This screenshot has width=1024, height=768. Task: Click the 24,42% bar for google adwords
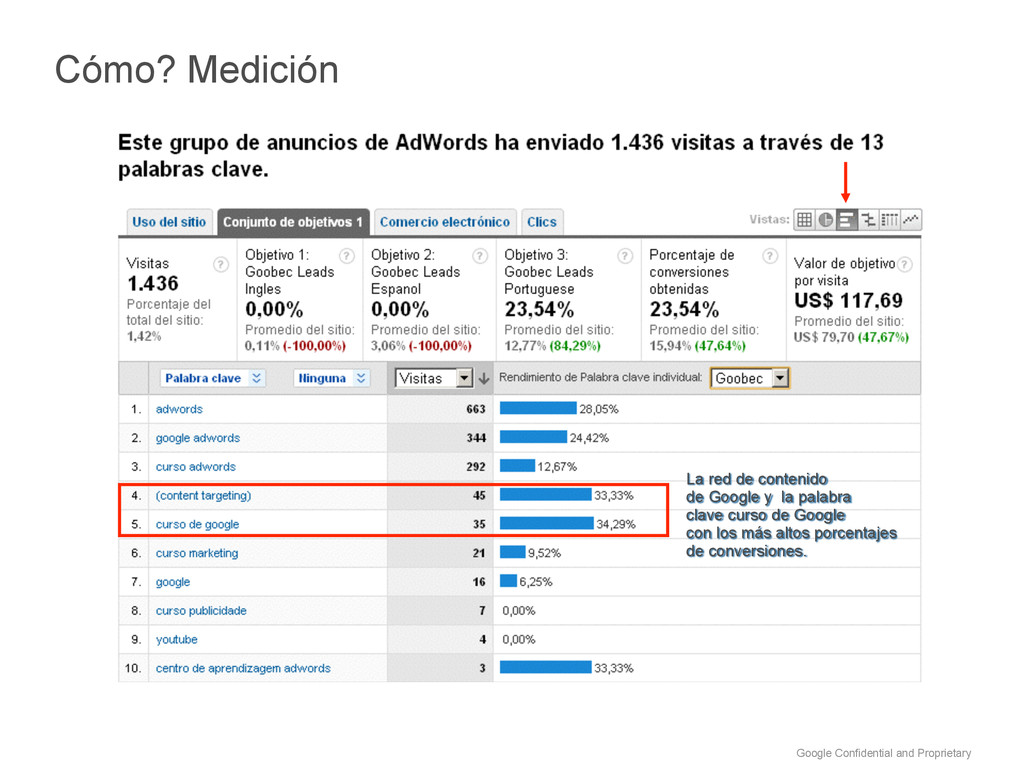click(x=534, y=438)
